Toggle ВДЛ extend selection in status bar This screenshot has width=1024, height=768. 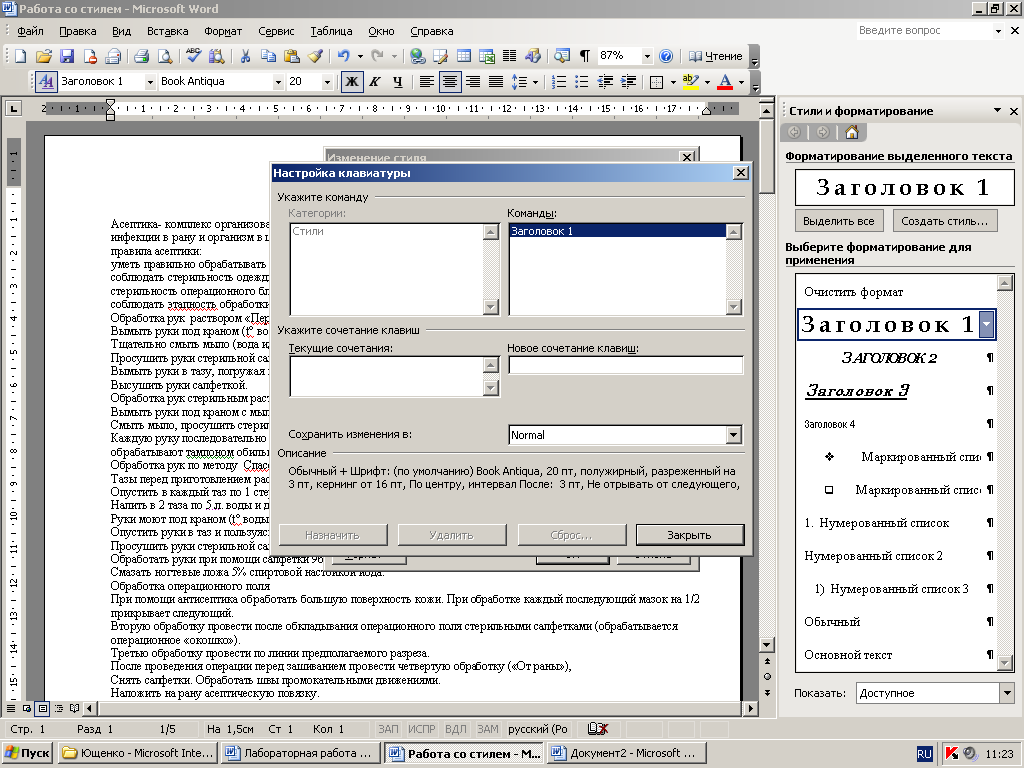click(455, 729)
